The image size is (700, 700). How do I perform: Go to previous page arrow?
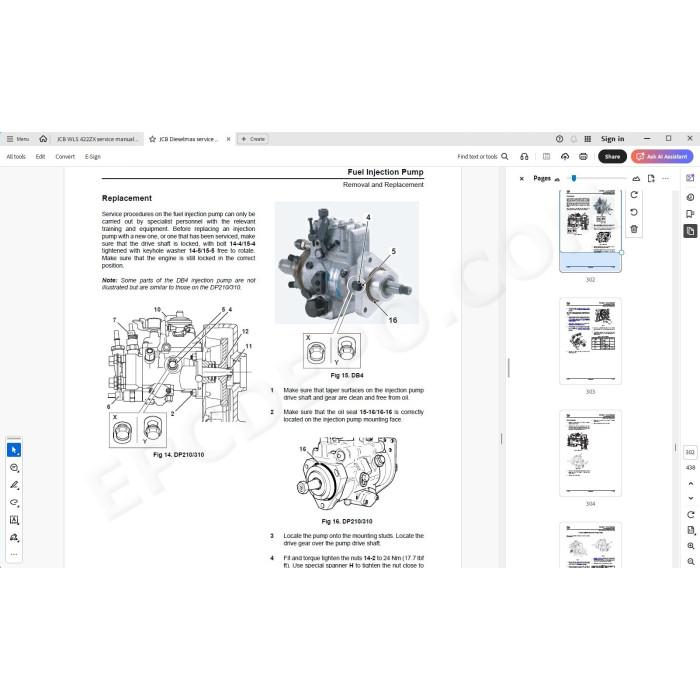click(x=691, y=483)
